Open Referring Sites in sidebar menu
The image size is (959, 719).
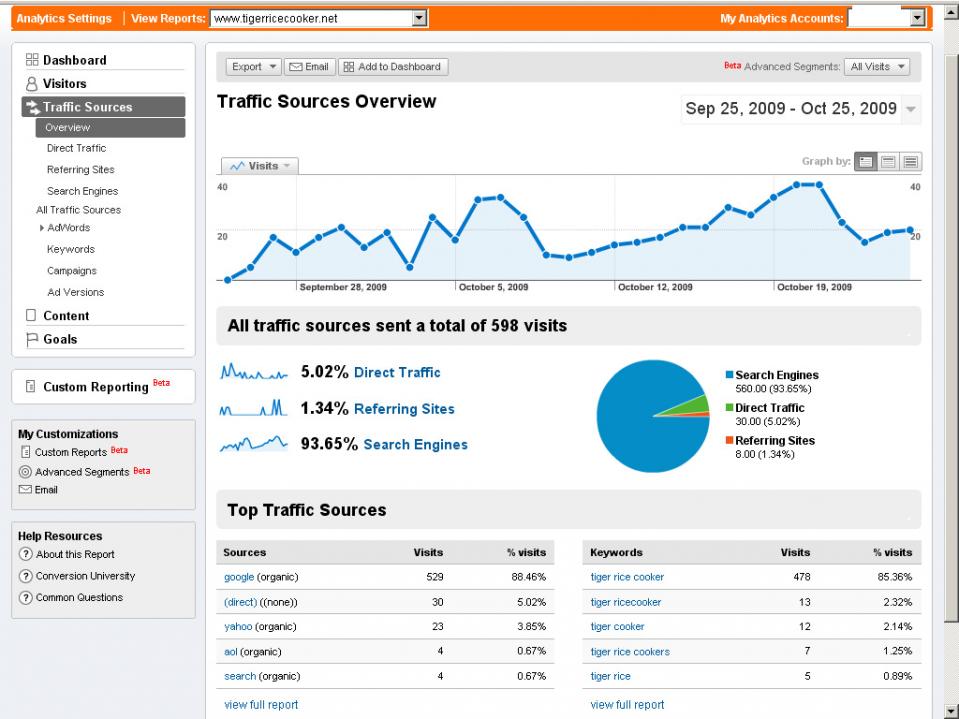[x=80, y=170]
